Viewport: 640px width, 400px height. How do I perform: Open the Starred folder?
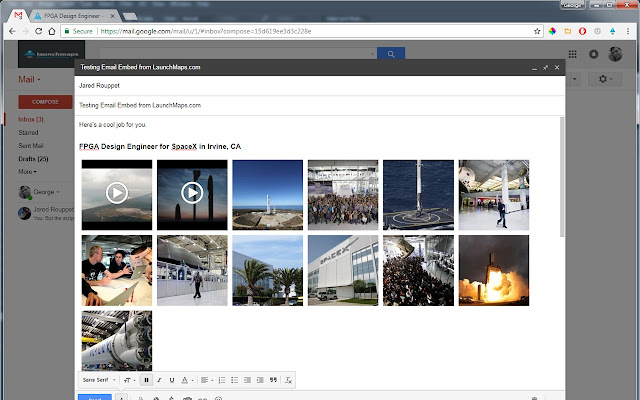click(28, 133)
